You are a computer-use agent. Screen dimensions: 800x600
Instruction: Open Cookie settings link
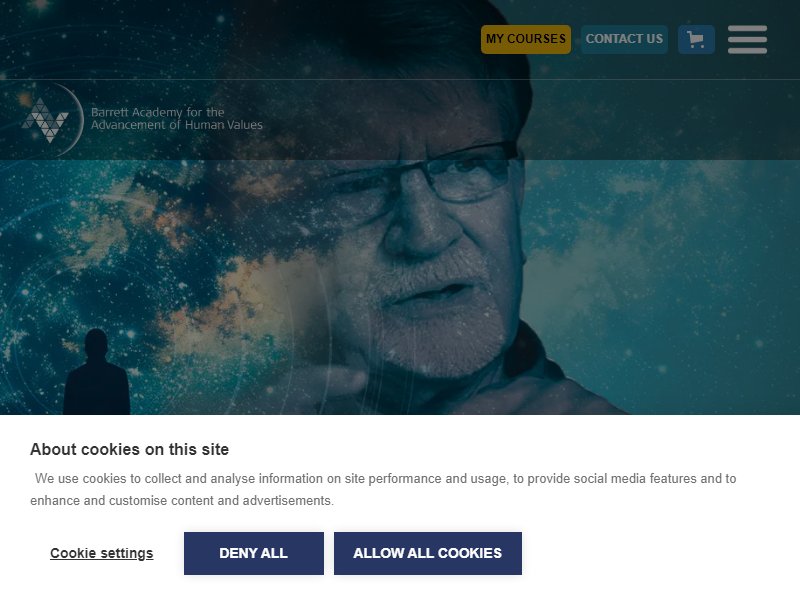click(x=102, y=553)
